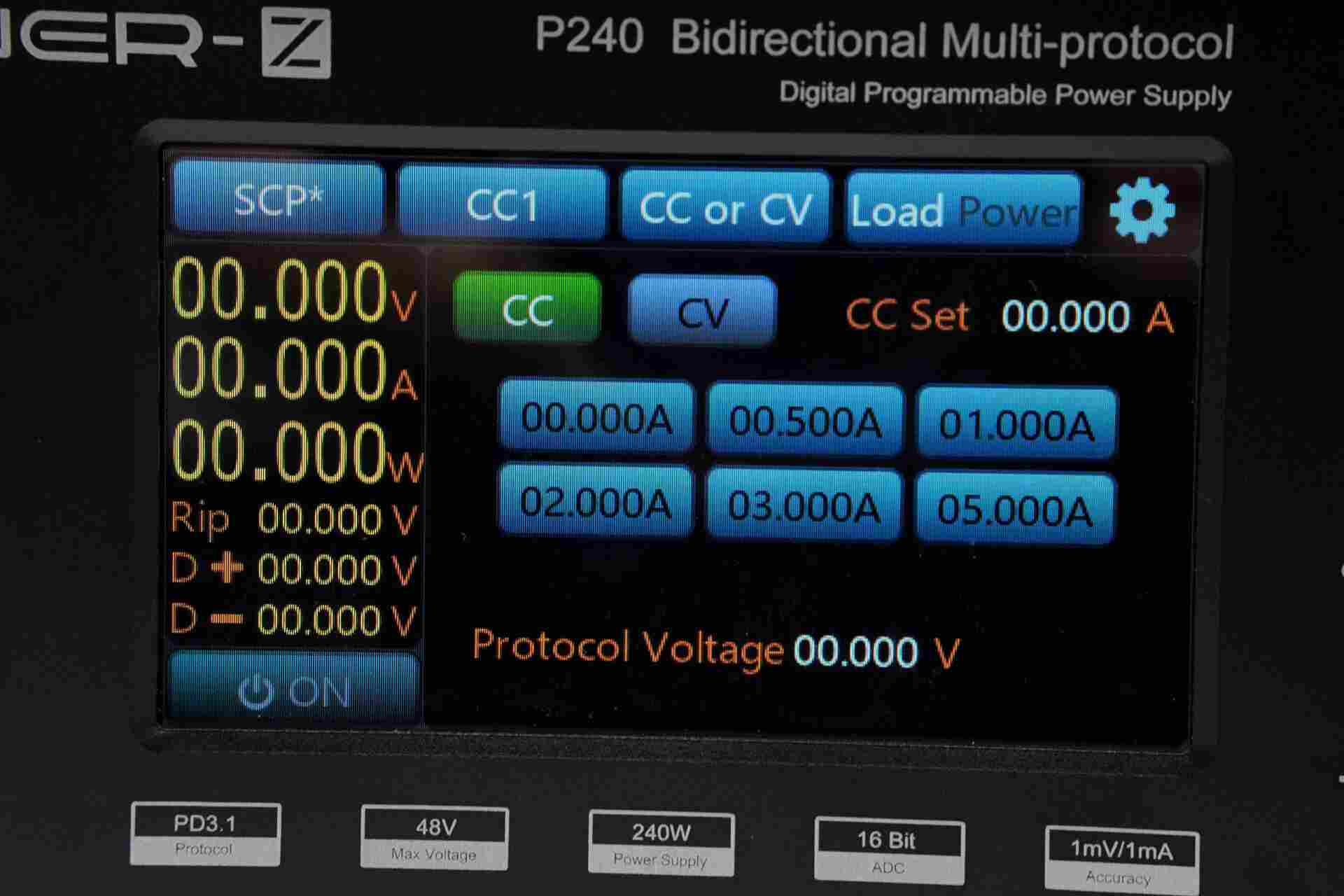The width and height of the screenshot is (1344, 896).
Task: Open the SCP* protocol tab
Action: [x=277, y=199]
